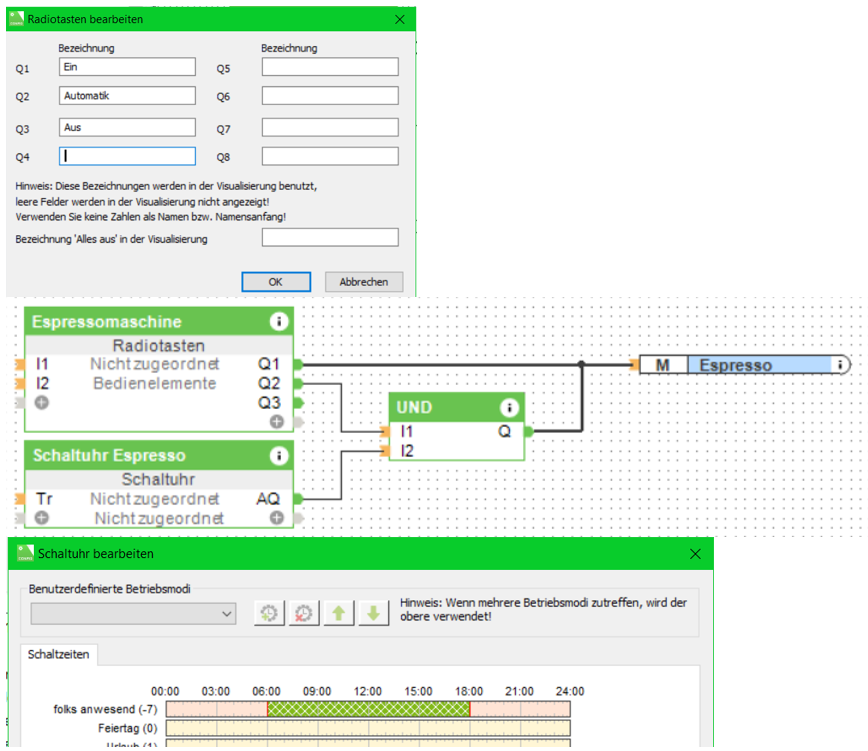Select the Espresso memory flag label
868x751 pixels.
click(735, 365)
